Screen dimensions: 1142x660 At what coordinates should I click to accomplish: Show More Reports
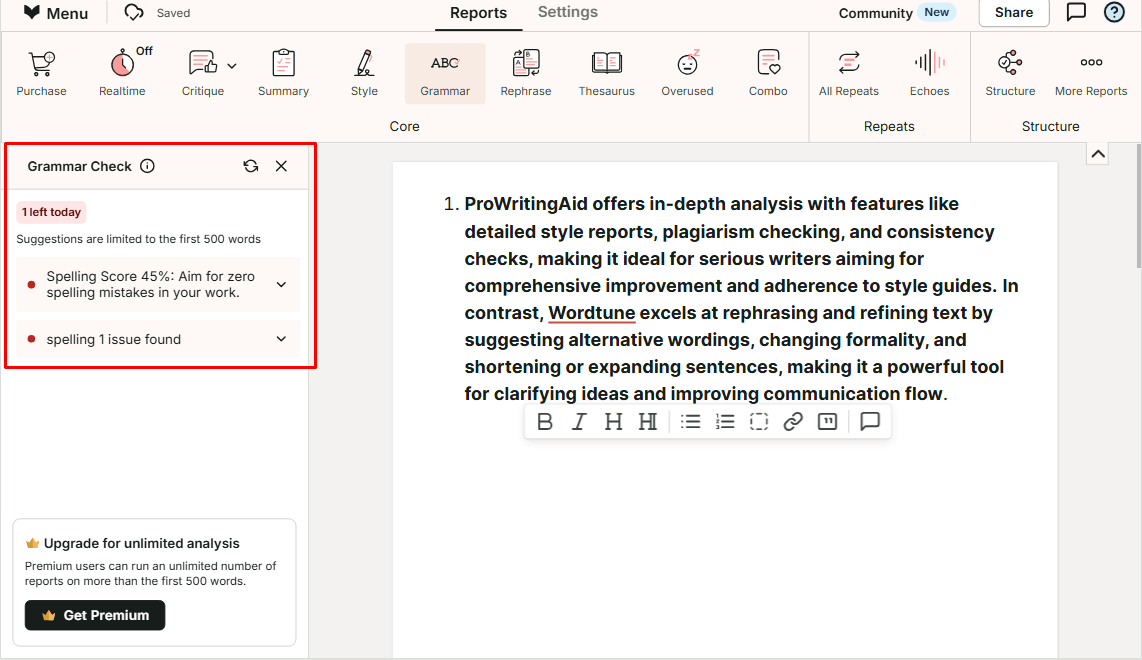1091,73
